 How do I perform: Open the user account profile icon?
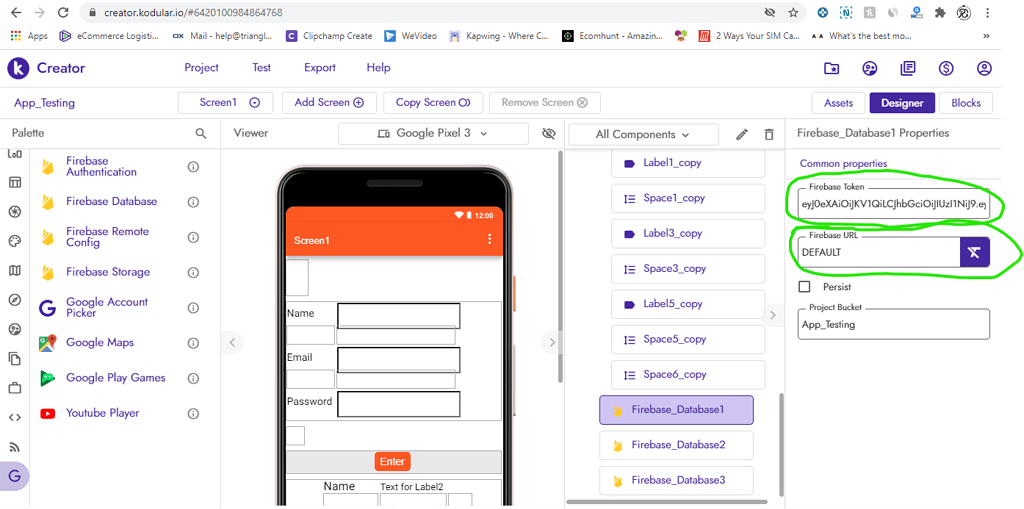(984, 69)
